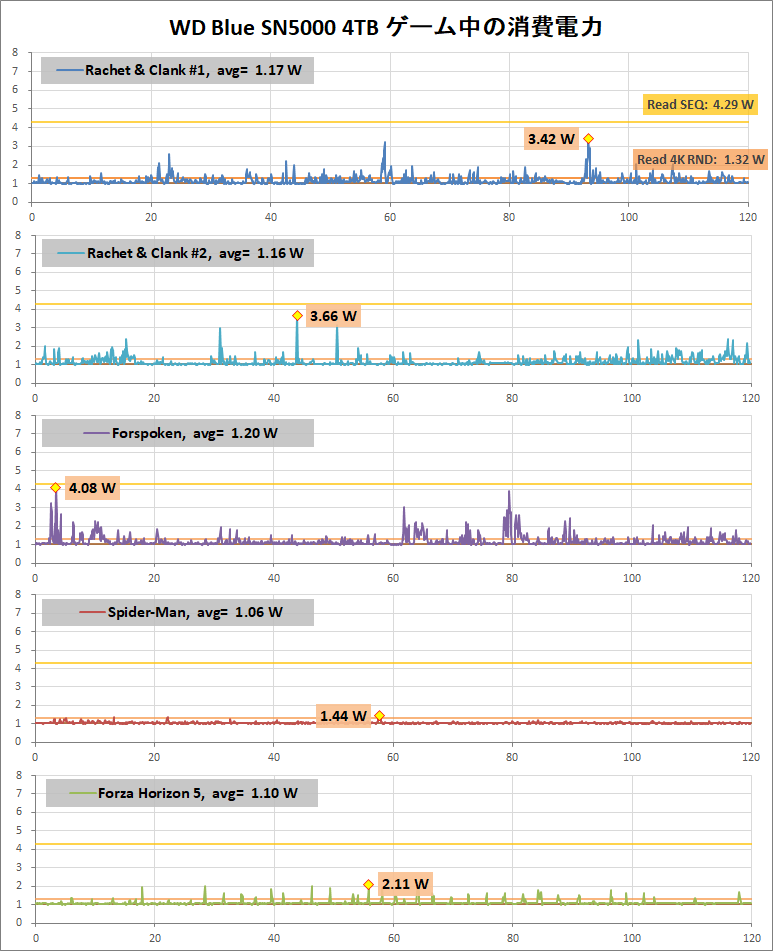The width and height of the screenshot is (773, 951).
Task: Click the blue line sample in the Rachet & Clank #1 legend
Action: tap(70, 70)
